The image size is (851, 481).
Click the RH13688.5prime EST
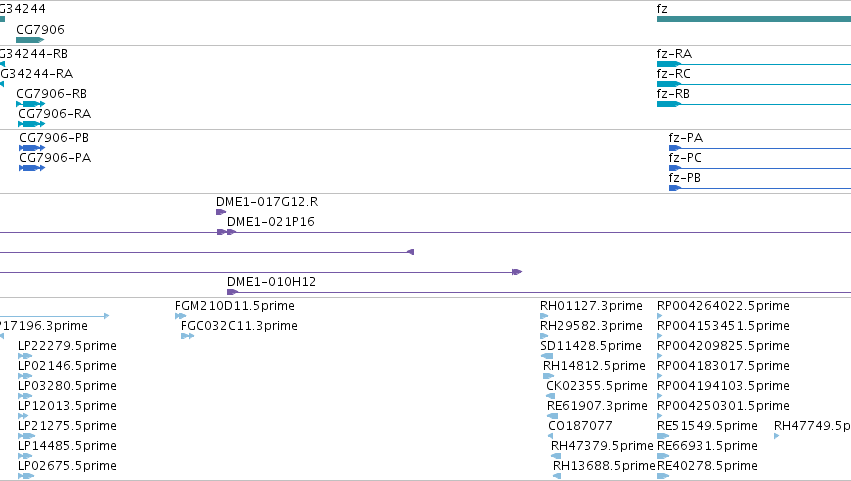coord(557,476)
